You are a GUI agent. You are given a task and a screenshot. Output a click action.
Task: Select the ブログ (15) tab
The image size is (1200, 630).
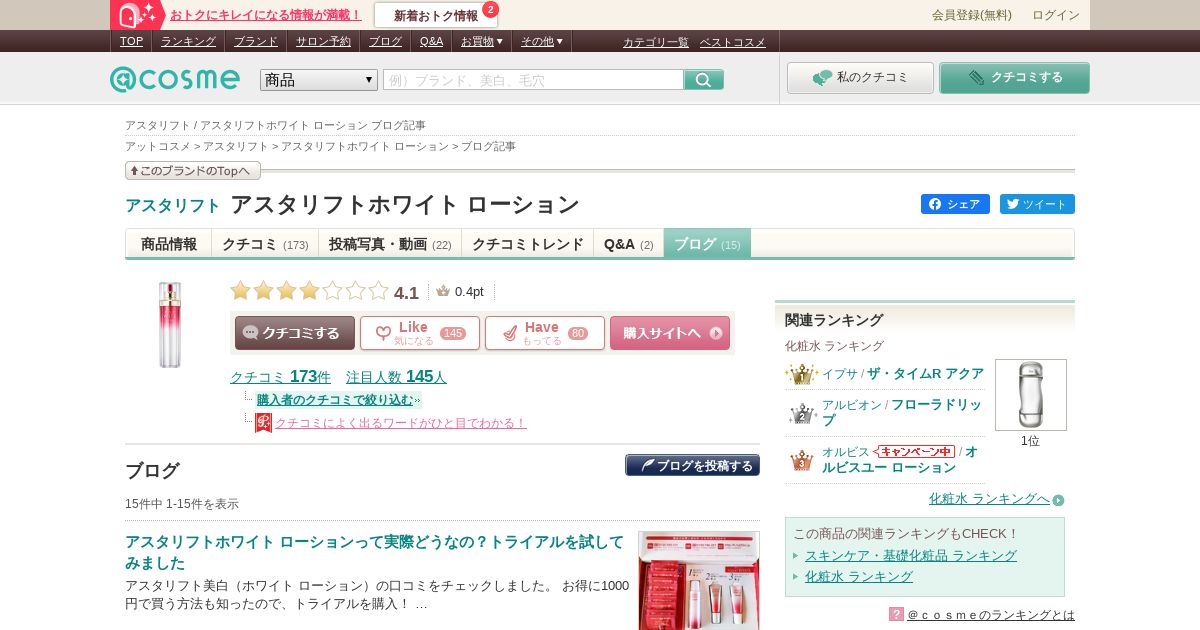coord(707,243)
